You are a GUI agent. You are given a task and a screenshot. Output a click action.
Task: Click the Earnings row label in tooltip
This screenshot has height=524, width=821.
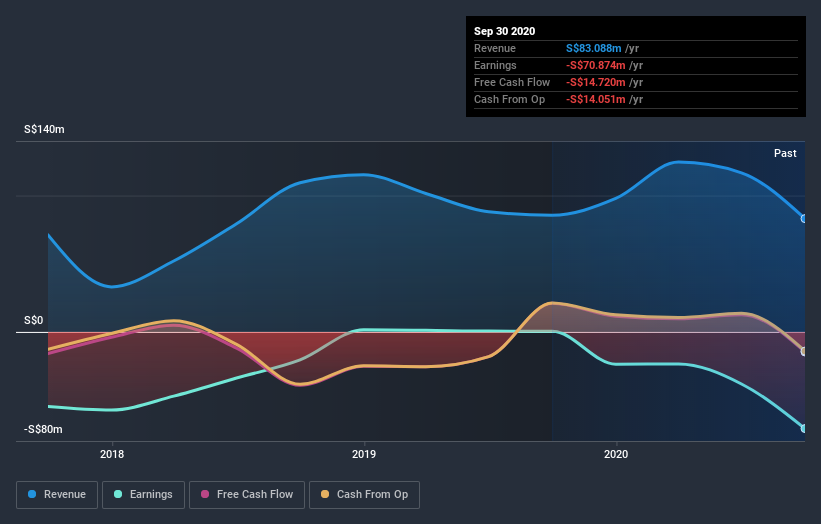click(x=495, y=65)
